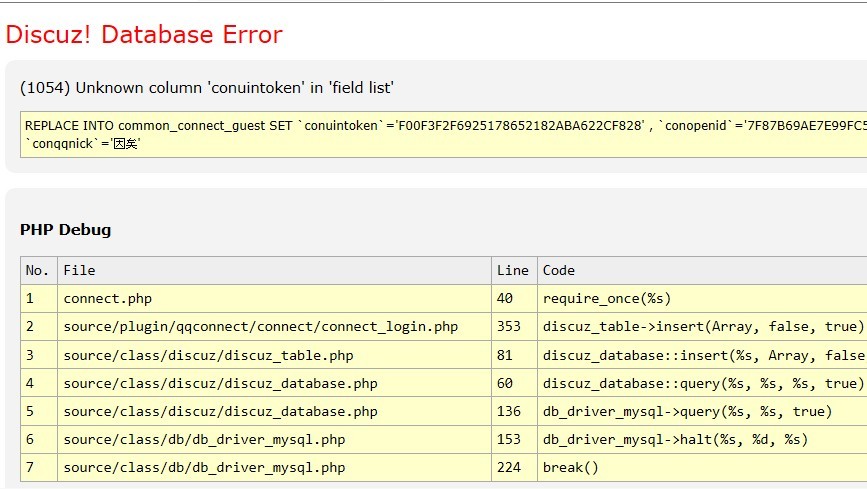Viewport: 867px width, 489px height.
Task: Click the discuz_database.php row with line 60
Action: (x=220, y=383)
